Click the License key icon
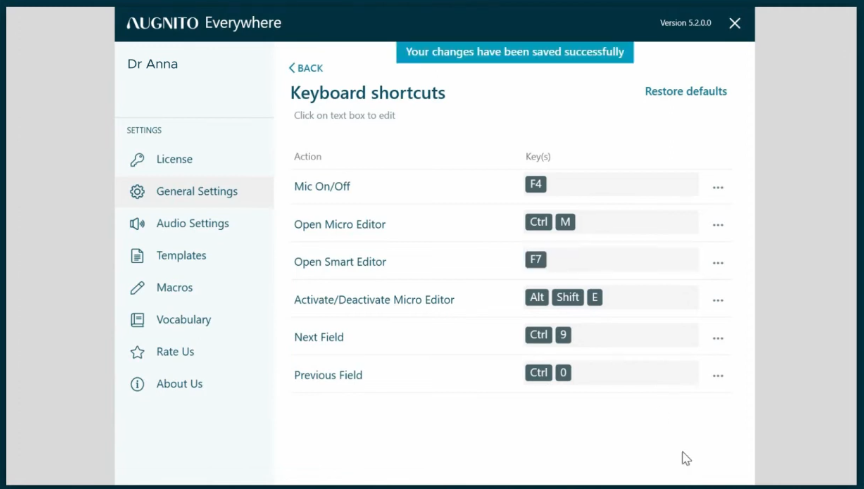This screenshot has width=864, height=489. click(137, 159)
